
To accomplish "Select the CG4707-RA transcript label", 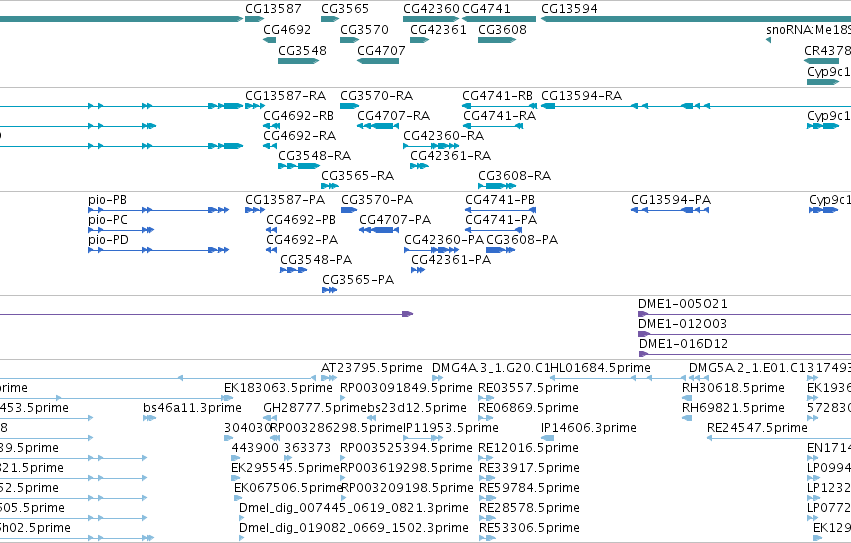I will click(393, 116).
